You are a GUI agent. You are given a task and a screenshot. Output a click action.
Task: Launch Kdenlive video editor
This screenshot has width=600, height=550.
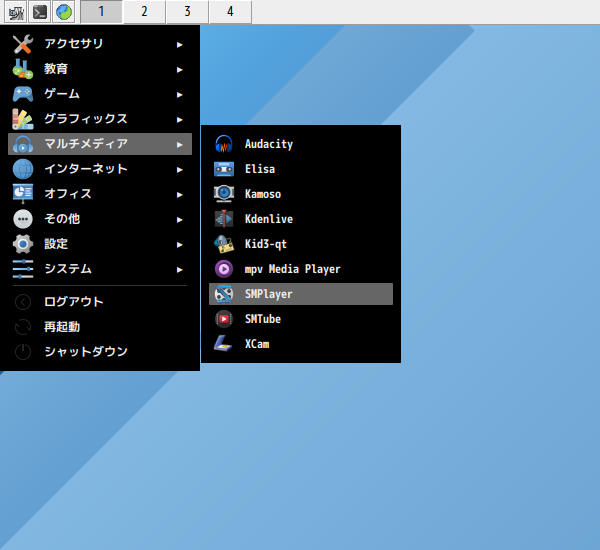[301, 219]
